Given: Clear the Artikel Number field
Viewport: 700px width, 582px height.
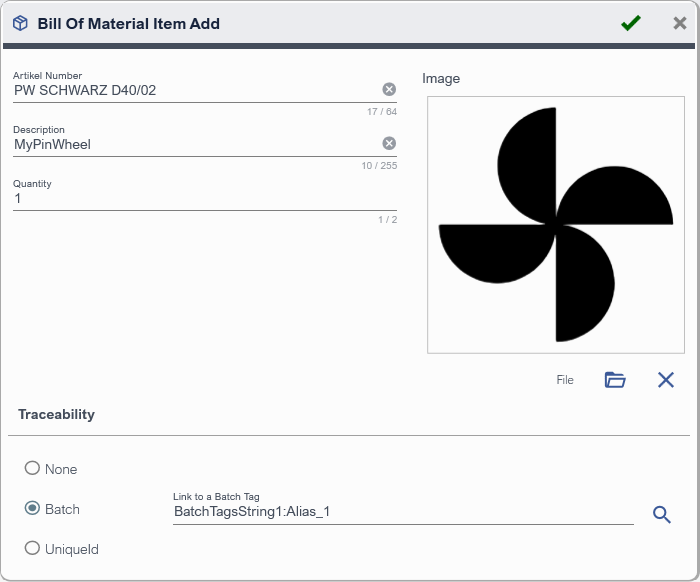Looking at the screenshot, I should tap(389, 90).
